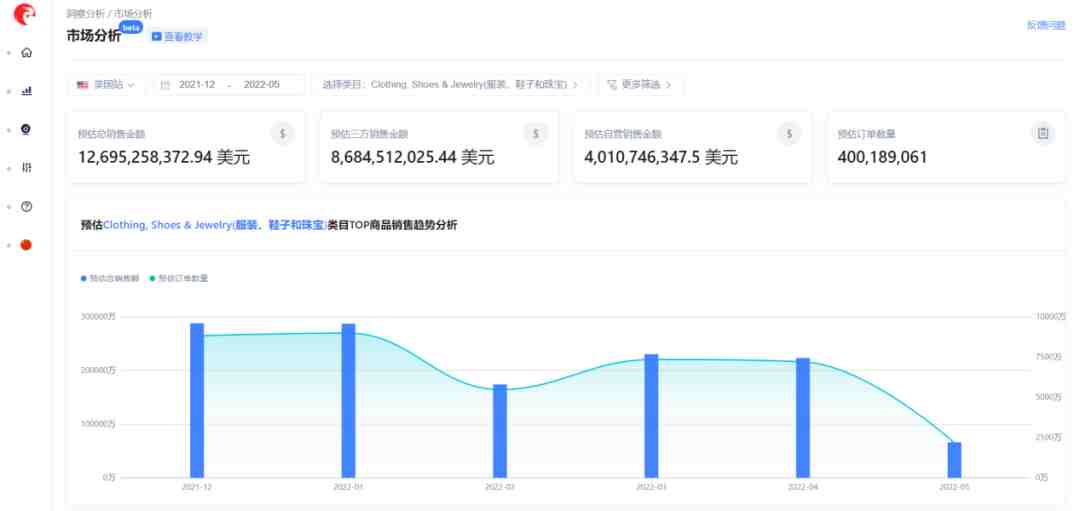Click the feedback link at top right
The width and height of the screenshot is (1080, 511).
tap(1046, 25)
